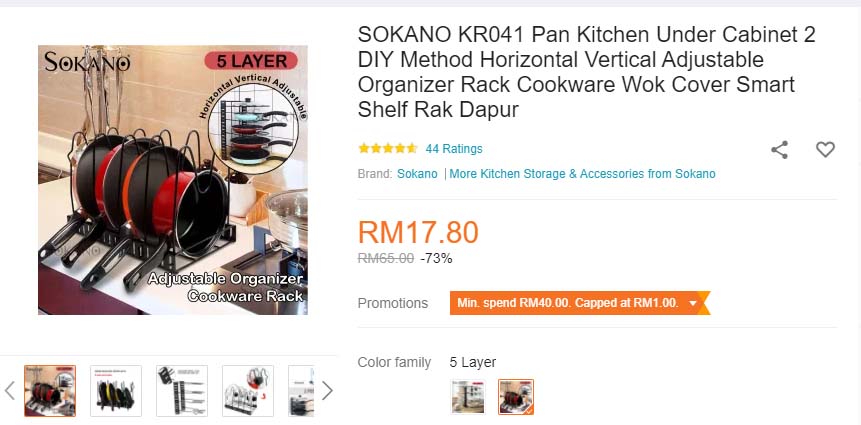Show previous thumbnails with left arrow
861x425 pixels.
pos(9,391)
